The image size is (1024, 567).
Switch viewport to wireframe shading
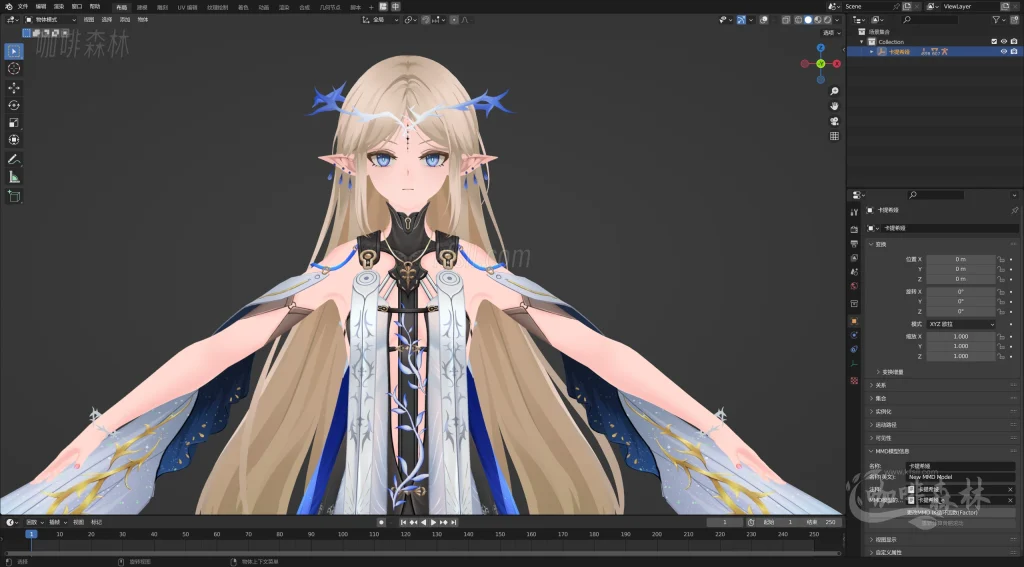point(799,20)
